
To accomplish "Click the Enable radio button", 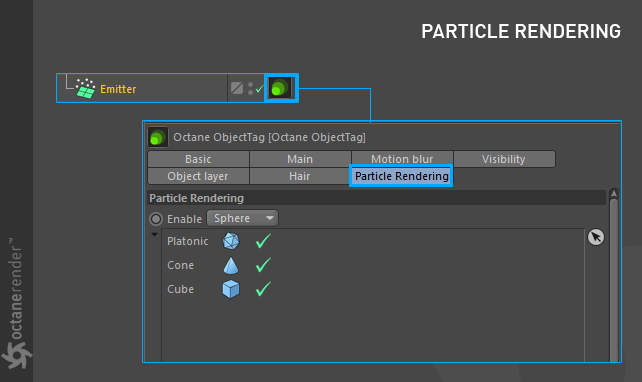I will pyautogui.click(x=156, y=219).
